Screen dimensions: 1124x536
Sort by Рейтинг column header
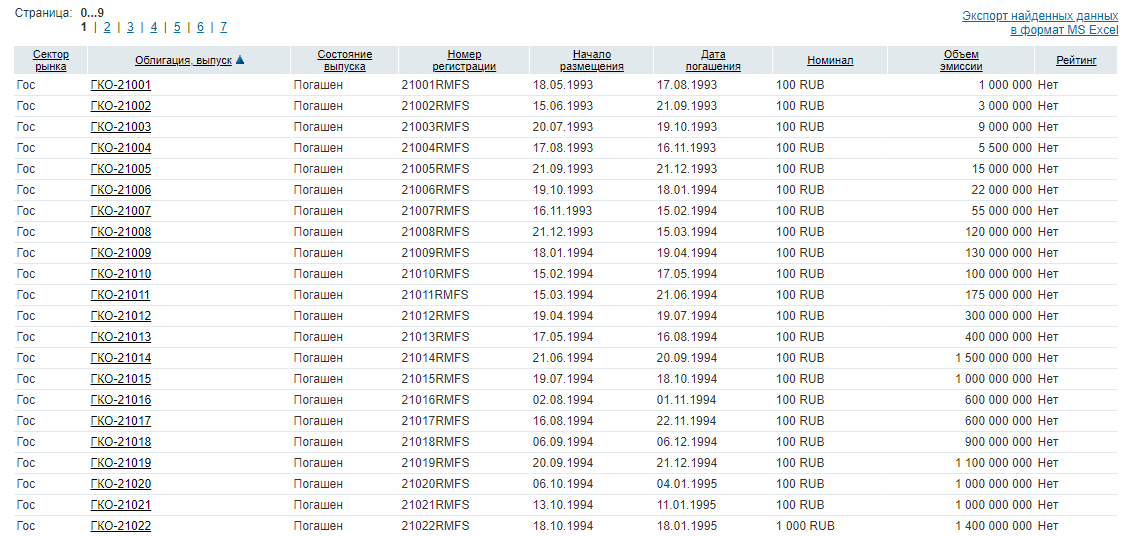click(x=1076, y=60)
